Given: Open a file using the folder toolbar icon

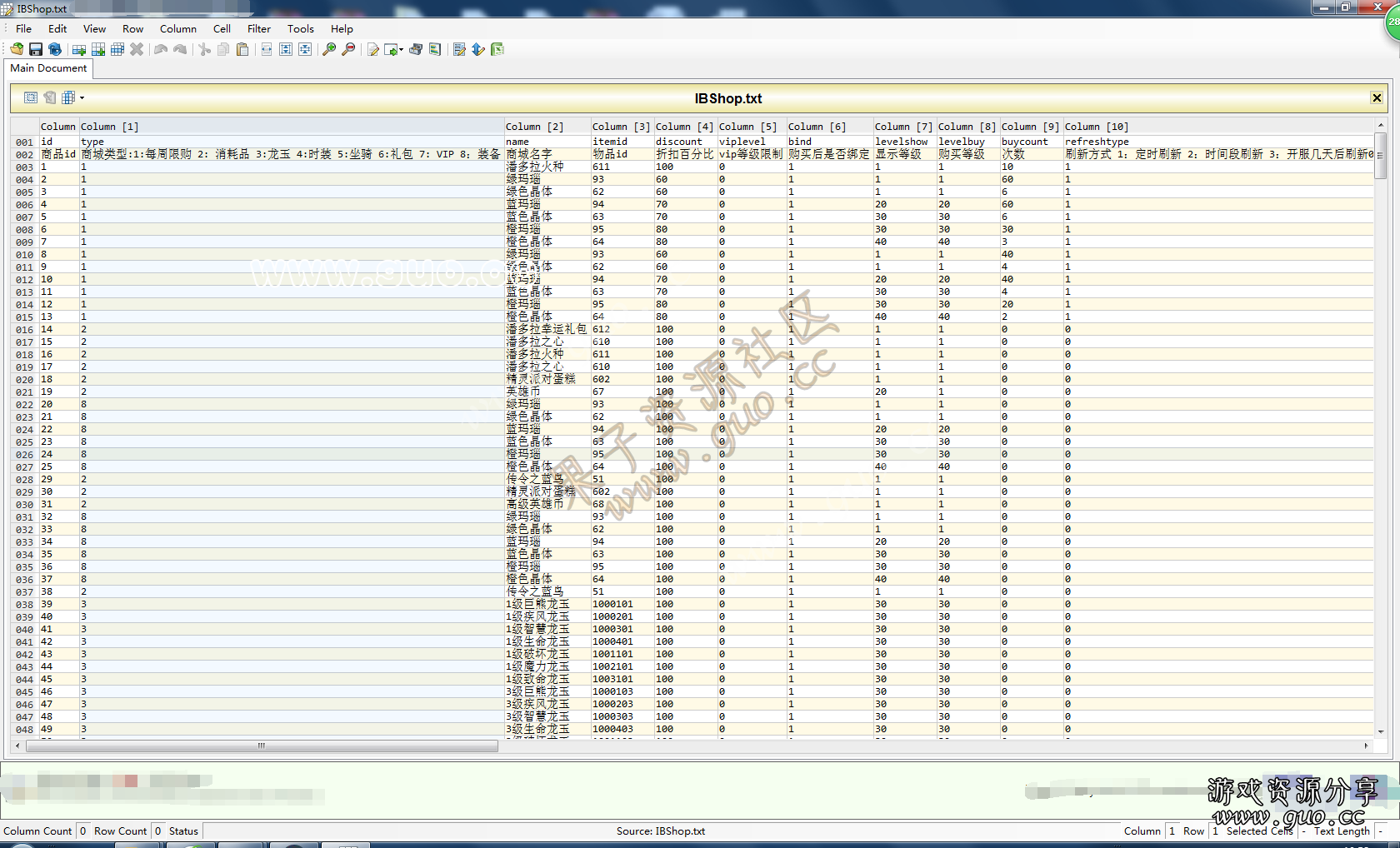Looking at the screenshot, I should (17, 49).
